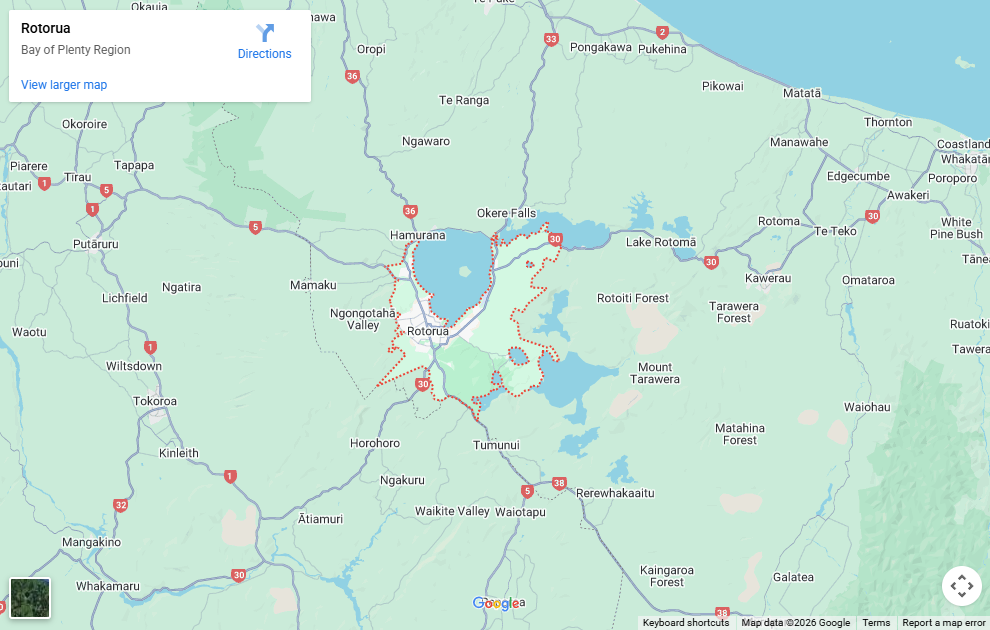The width and height of the screenshot is (990, 630).
Task: Click the highway 5 shield near Tapapa
Action: pos(106,190)
